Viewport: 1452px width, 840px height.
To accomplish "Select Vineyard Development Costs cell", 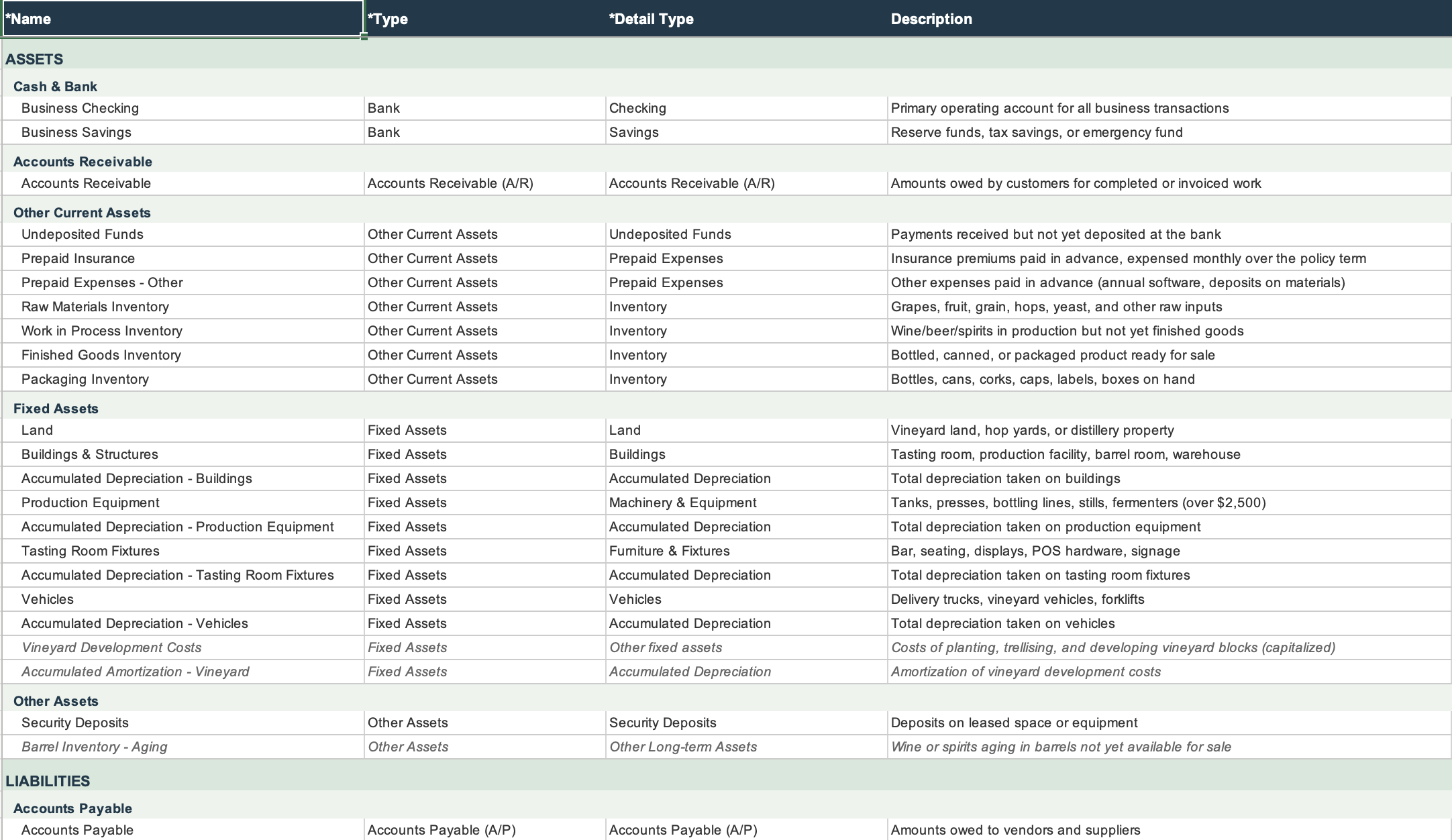I will point(183,647).
